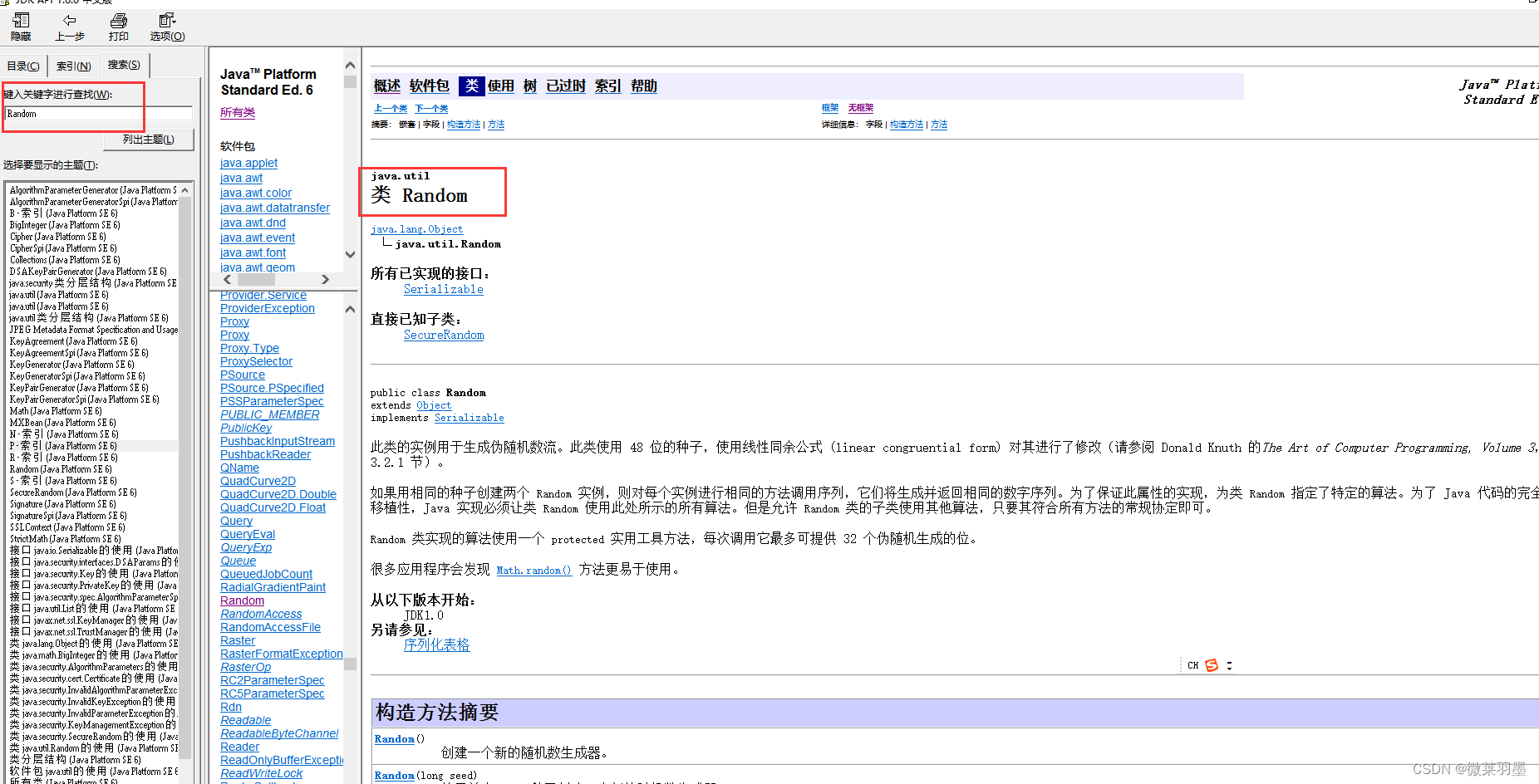1539x784 pixels.
Task: Open the 软件包 navigation item
Action: pyautogui.click(x=429, y=86)
